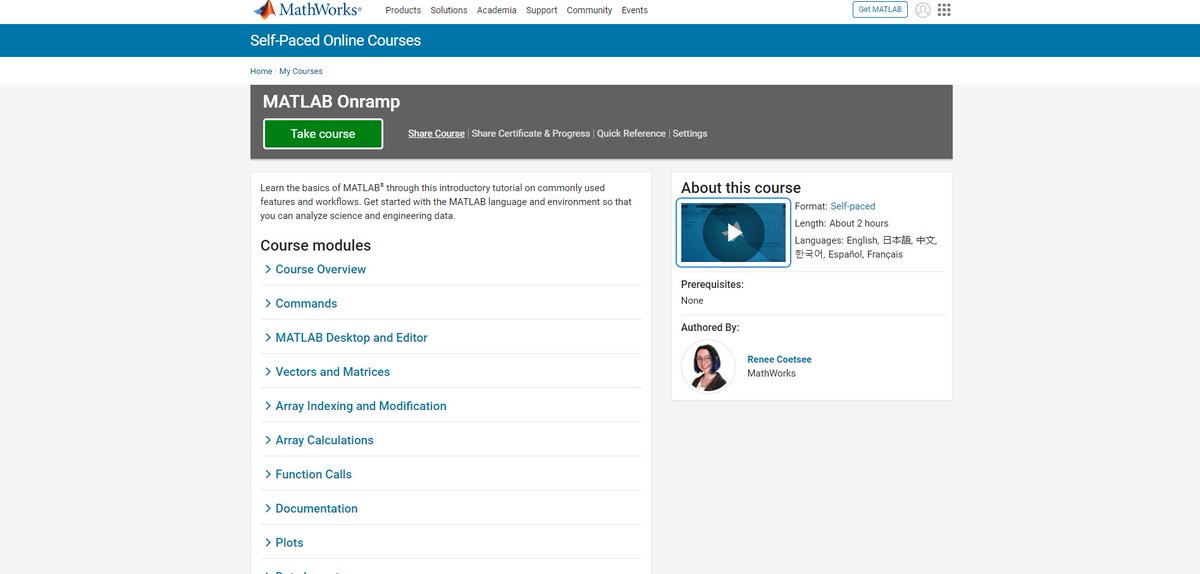Open Share Certificate & Progress link

pos(531,133)
